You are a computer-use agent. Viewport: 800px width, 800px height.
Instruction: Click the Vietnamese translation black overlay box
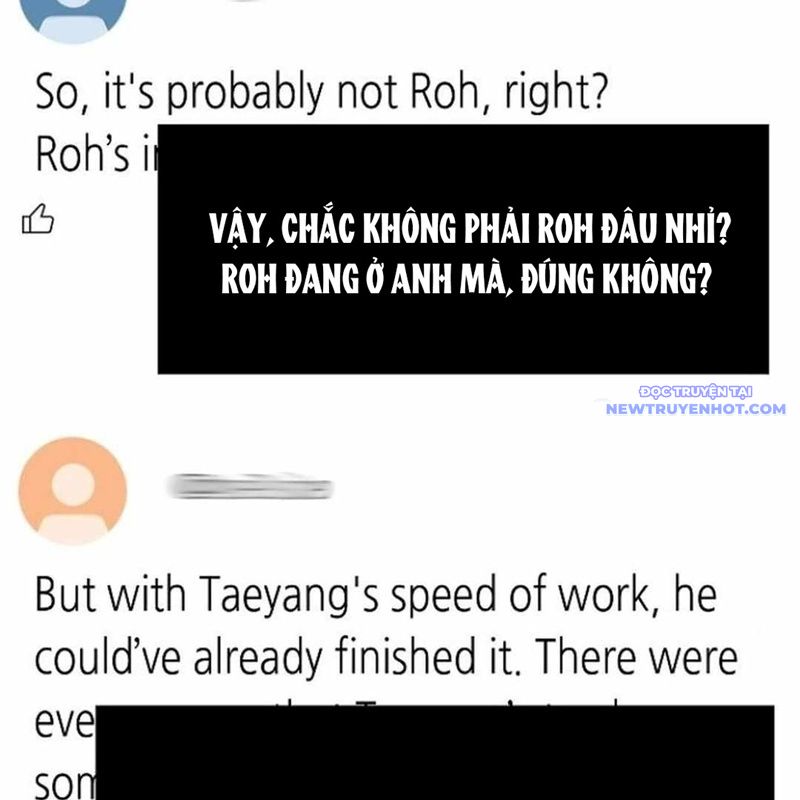[463, 249]
